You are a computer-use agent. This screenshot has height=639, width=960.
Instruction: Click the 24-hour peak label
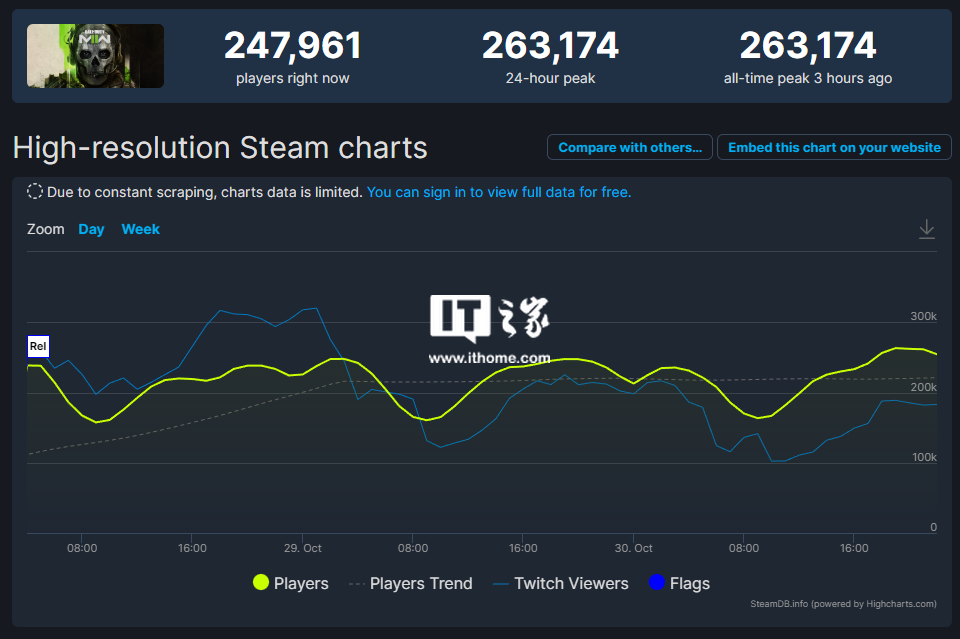pyautogui.click(x=550, y=78)
